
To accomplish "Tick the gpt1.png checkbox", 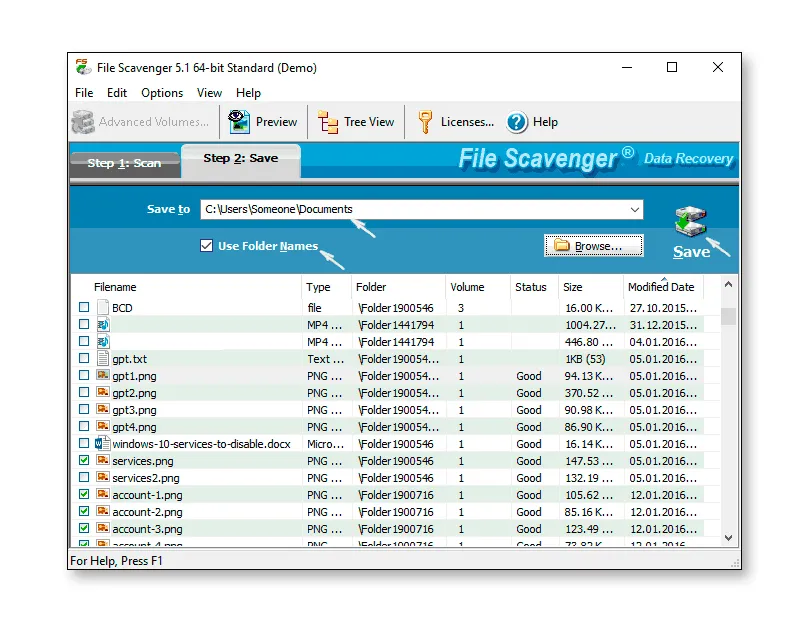I will (x=84, y=376).
